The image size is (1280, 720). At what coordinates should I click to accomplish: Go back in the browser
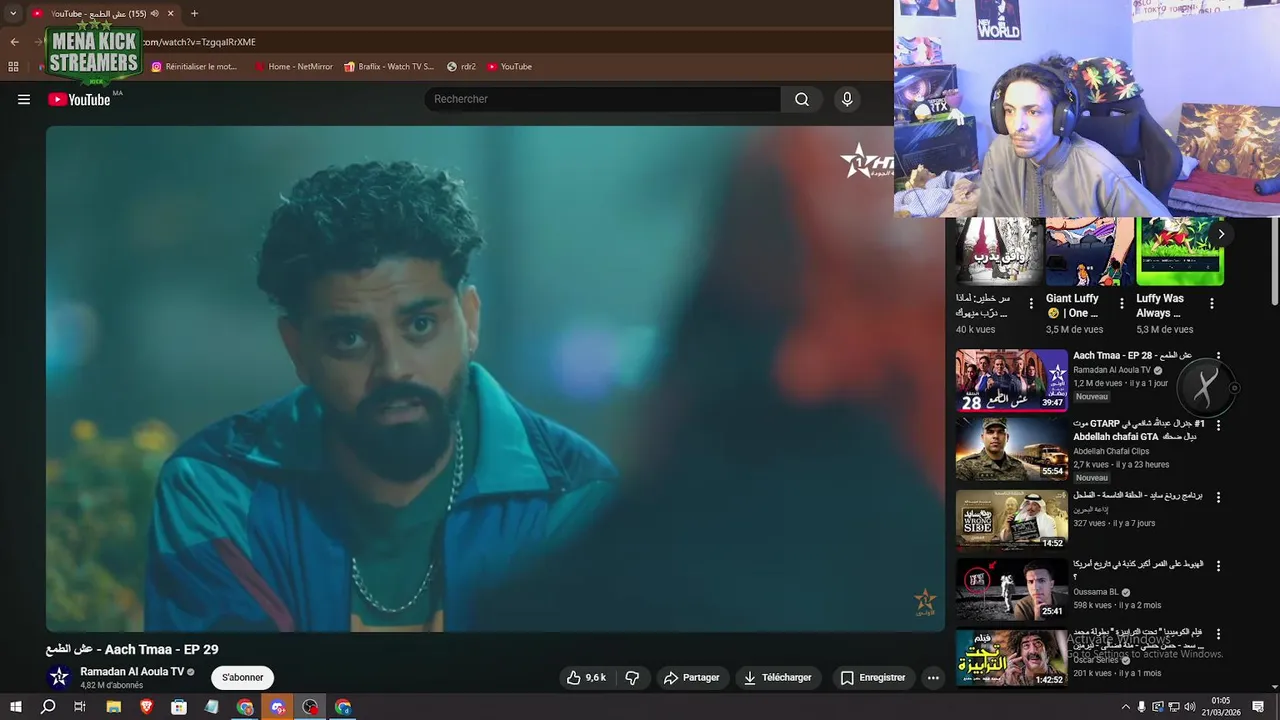point(14,42)
